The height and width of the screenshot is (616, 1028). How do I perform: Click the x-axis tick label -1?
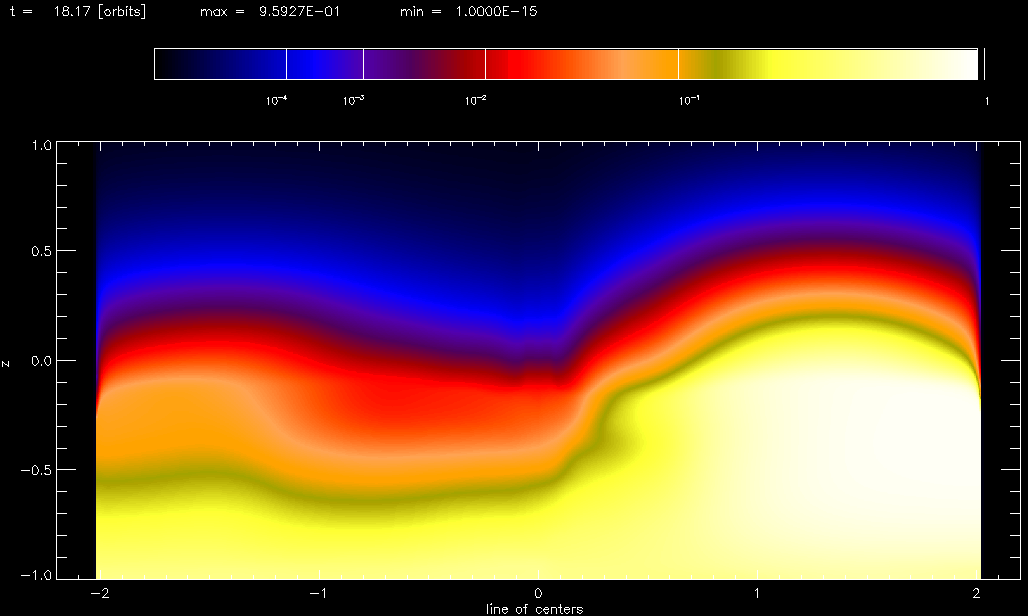(316, 594)
